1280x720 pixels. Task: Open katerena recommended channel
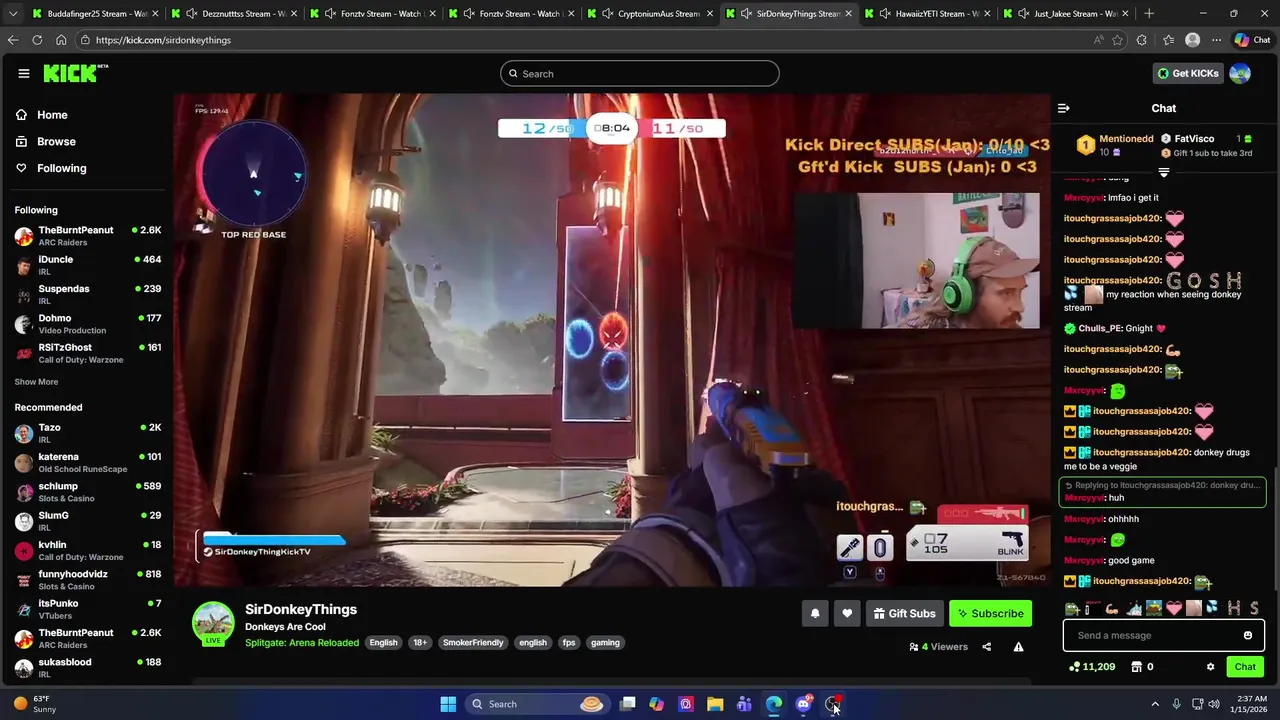click(x=87, y=463)
